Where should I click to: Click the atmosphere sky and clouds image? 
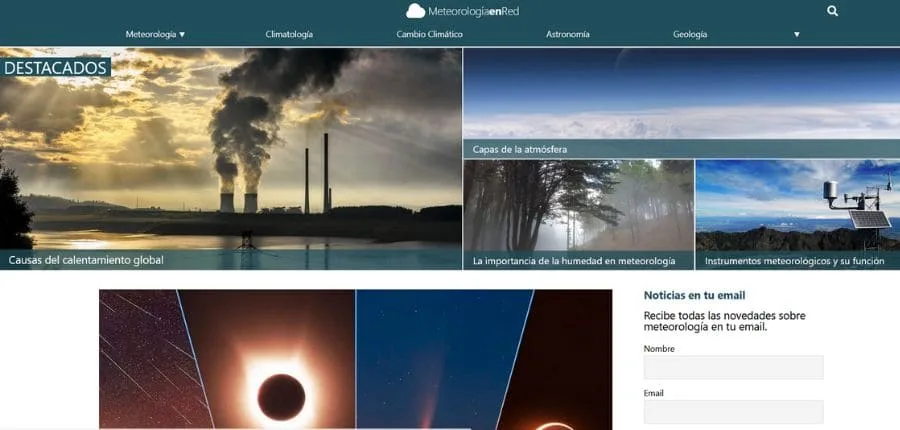pyautogui.click(x=680, y=95)
